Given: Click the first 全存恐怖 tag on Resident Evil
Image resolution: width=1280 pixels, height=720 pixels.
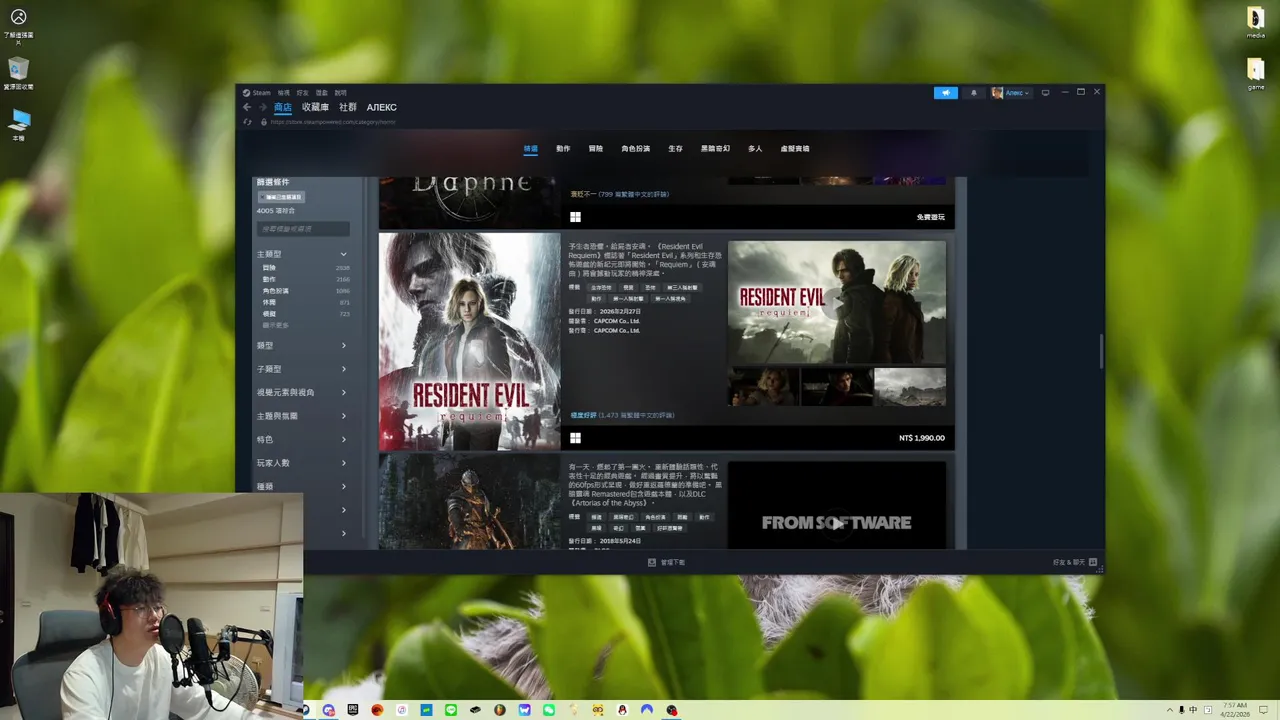Looking at the screenshot, I should [x=601, y=287].
